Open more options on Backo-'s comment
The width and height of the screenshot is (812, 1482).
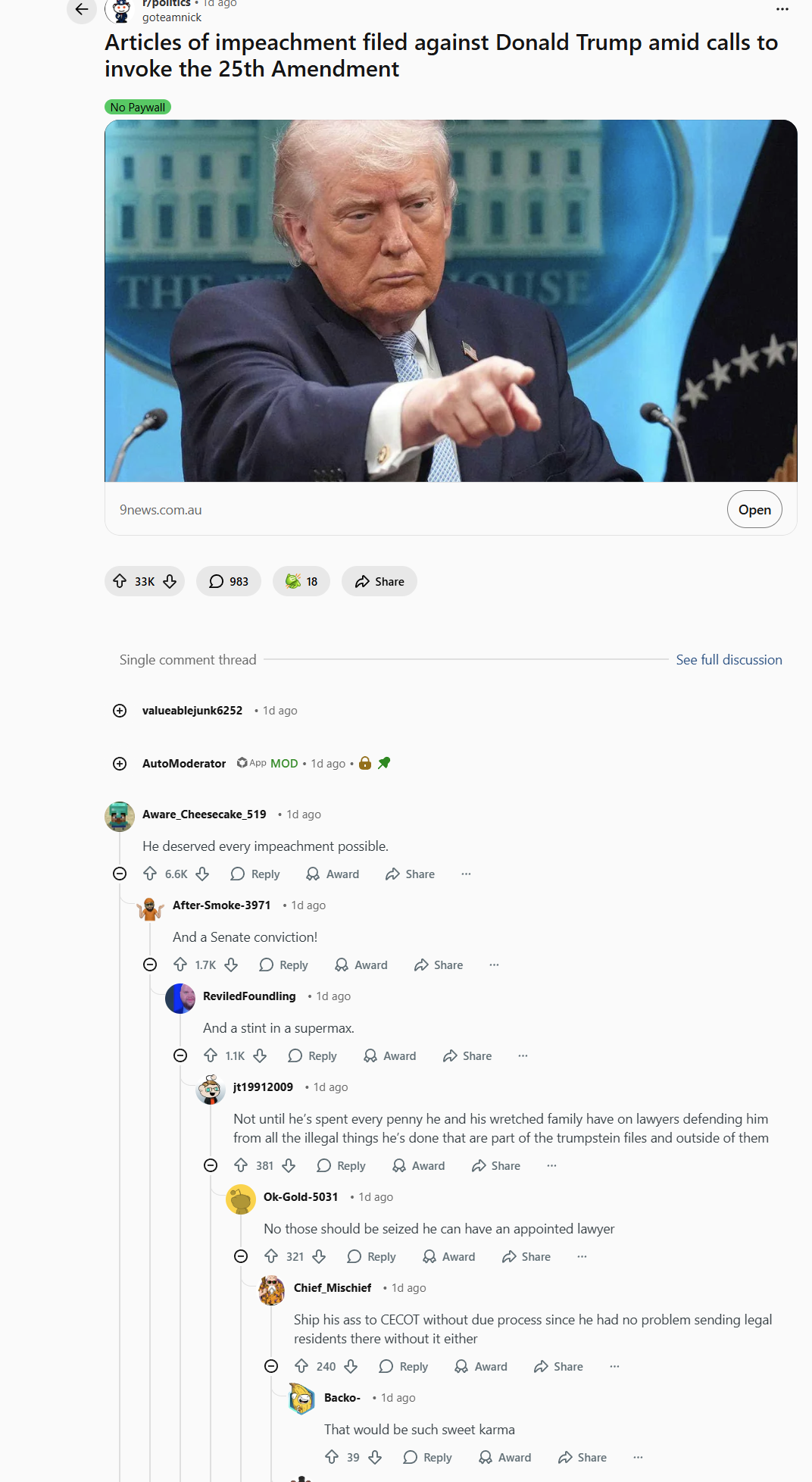pyautogui.click(x=638, y=1457)
